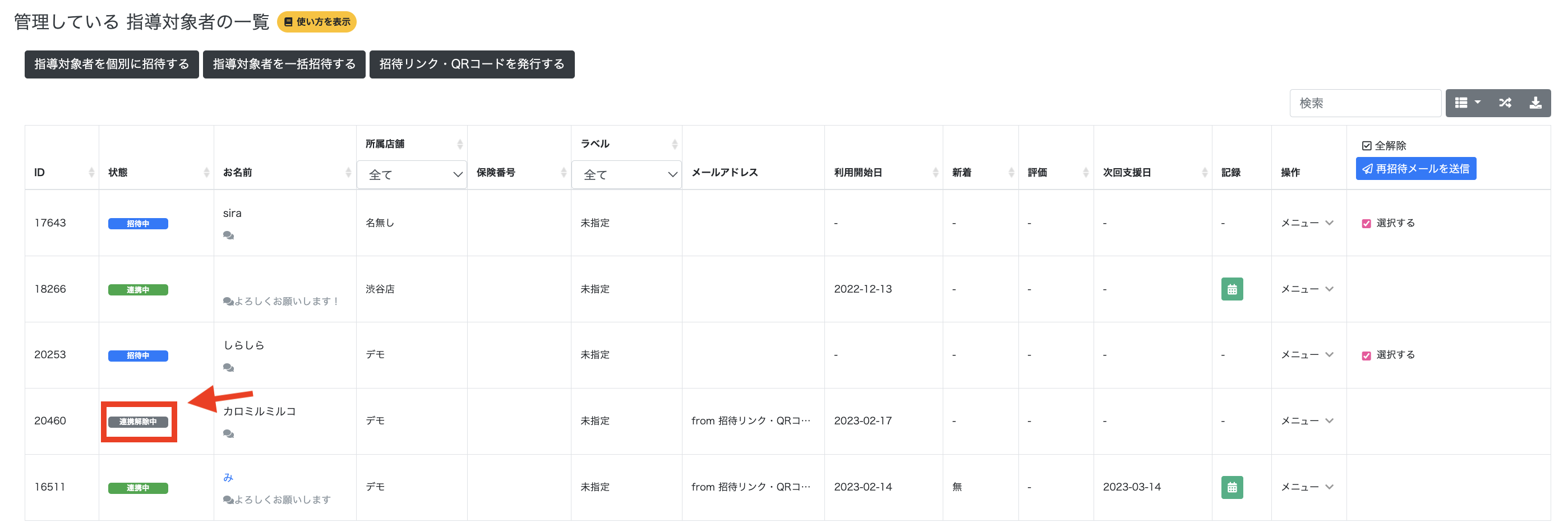This screenshot has height=527, width=1568.
Task: Click 指導対象者を個別に招待する button
Action: (112, 64)
